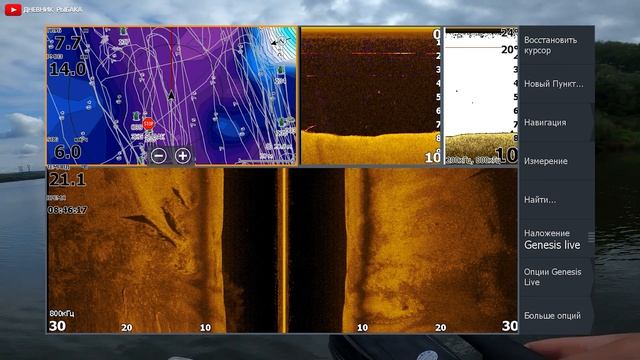Tap the 20° line label on sonar
640x360 pixels.
coord(509,50)
